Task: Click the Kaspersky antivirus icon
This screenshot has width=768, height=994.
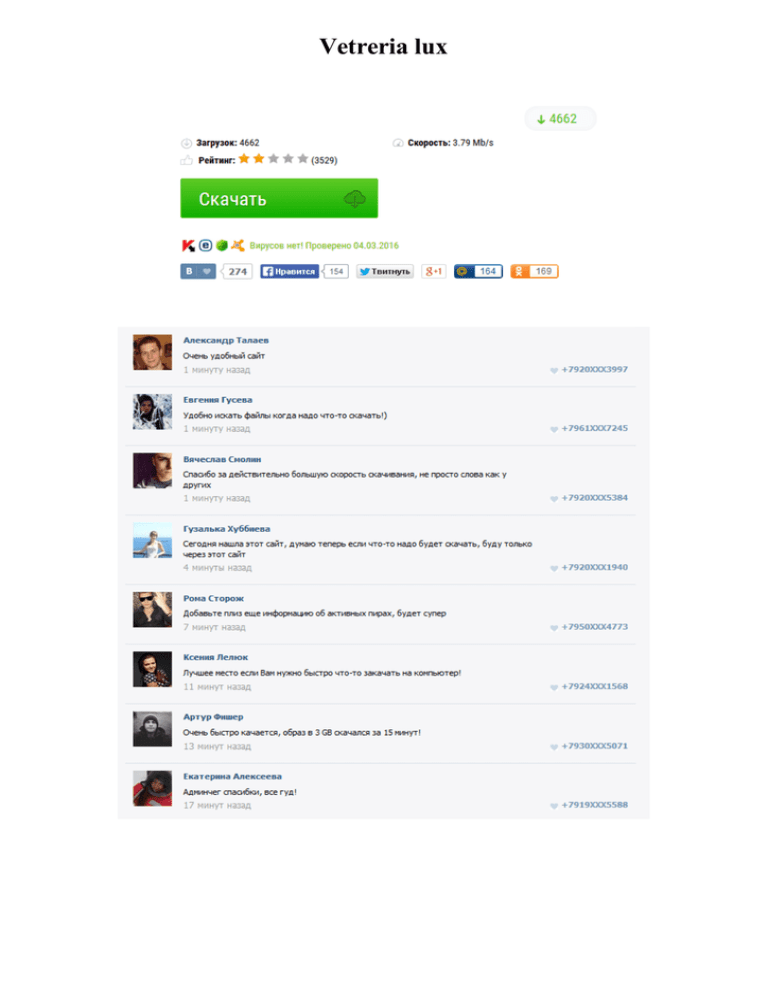Action: coord(188,245)
